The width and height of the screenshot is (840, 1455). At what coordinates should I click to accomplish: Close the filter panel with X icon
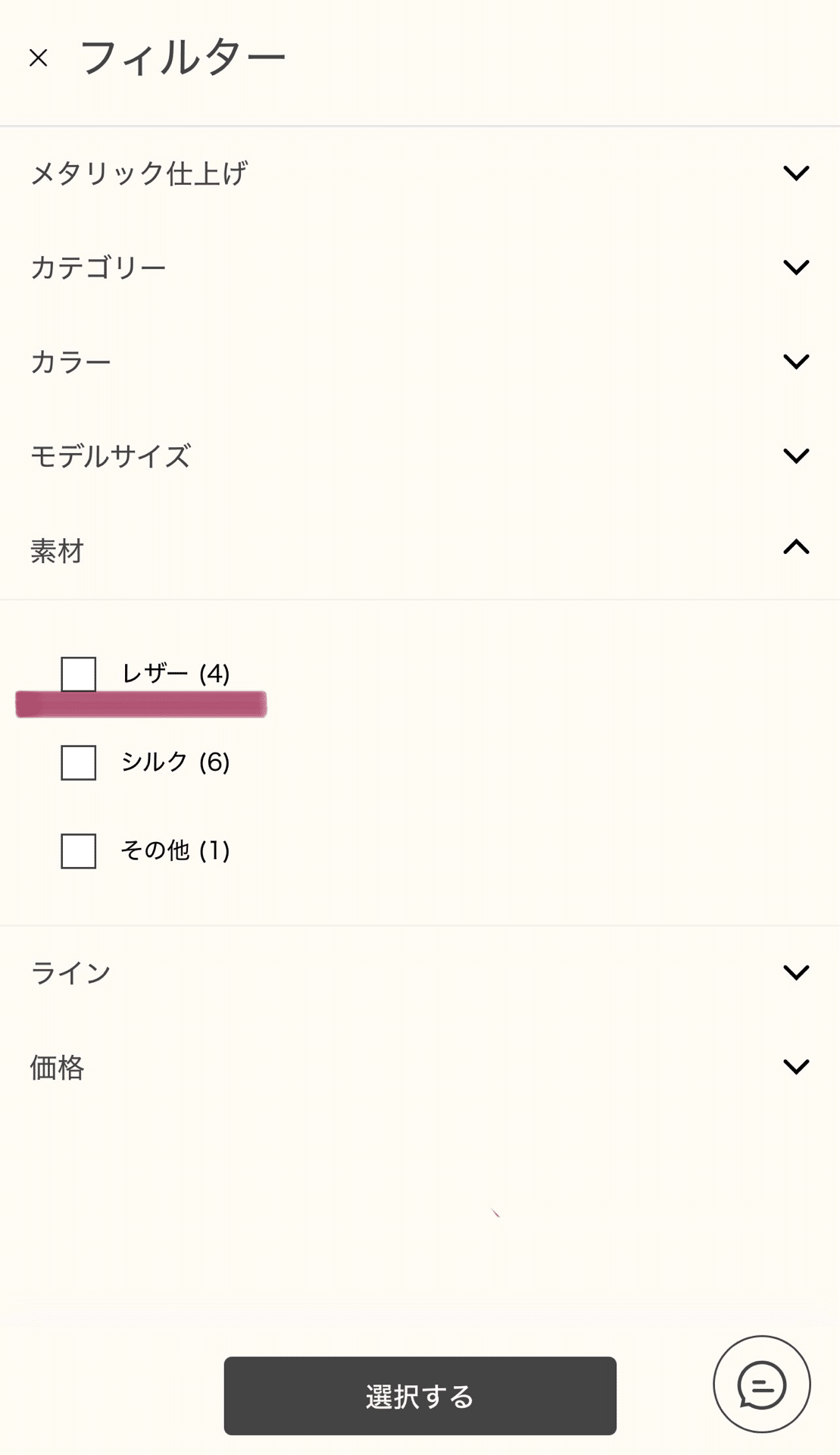(x=39, y=58)
